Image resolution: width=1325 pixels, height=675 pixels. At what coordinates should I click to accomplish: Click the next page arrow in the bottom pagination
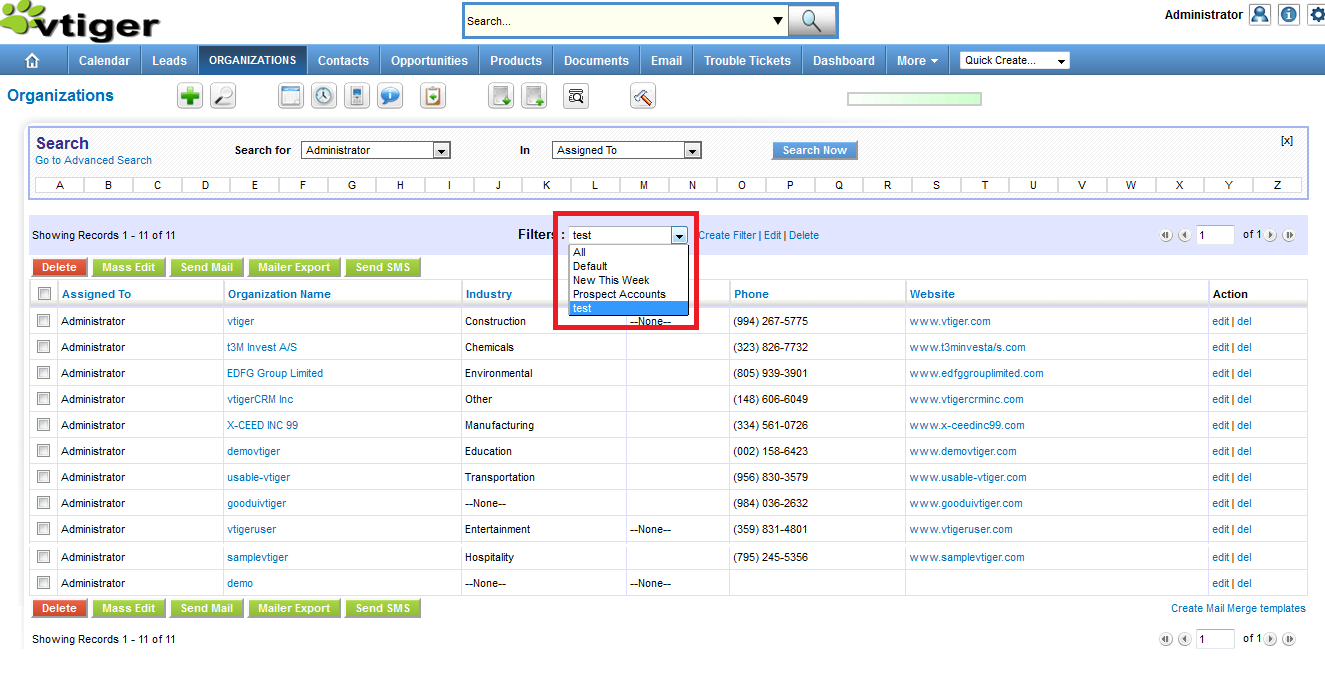coord(1271,639)
